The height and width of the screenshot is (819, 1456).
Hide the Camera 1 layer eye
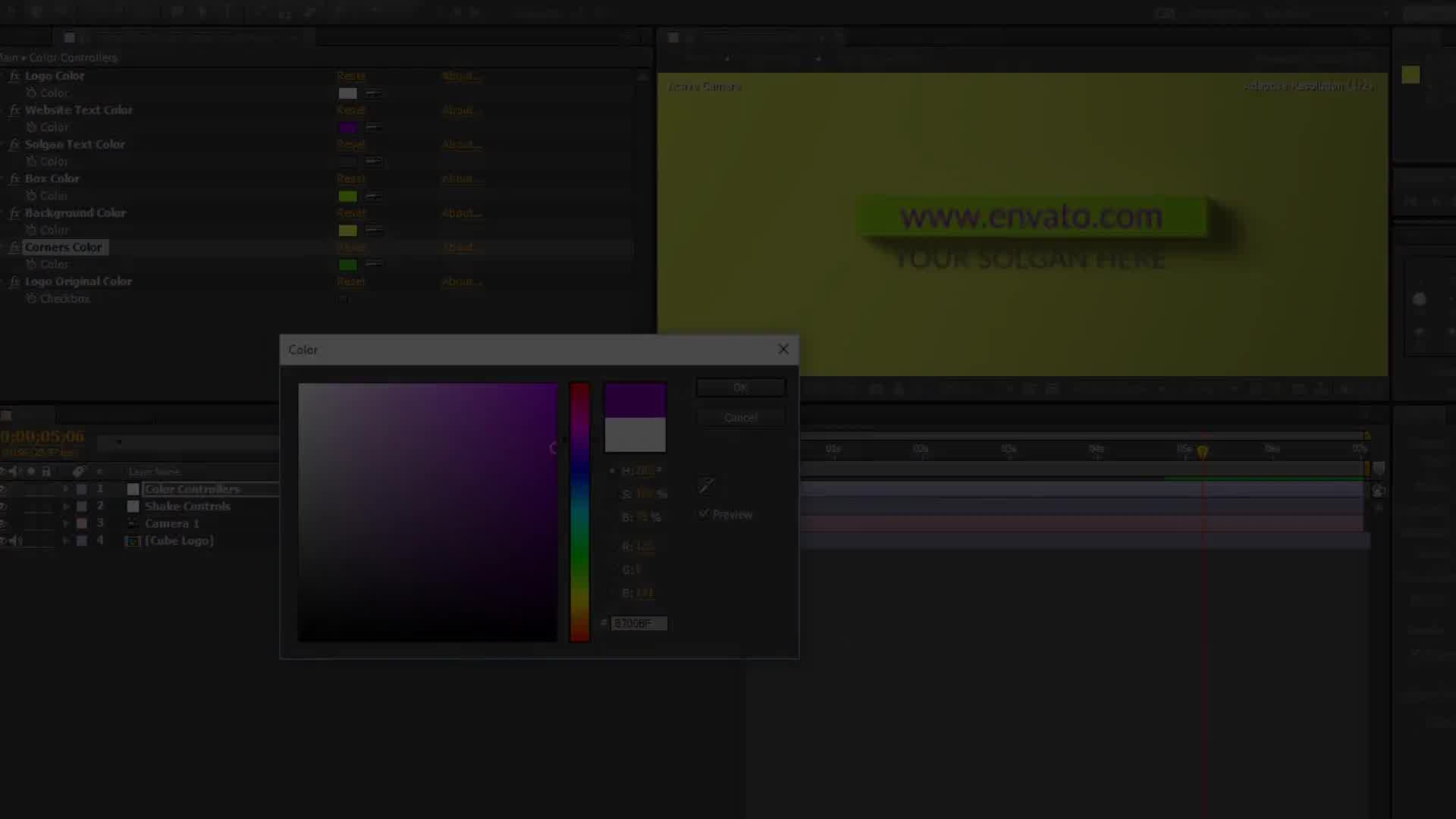[x=3, y=523]
